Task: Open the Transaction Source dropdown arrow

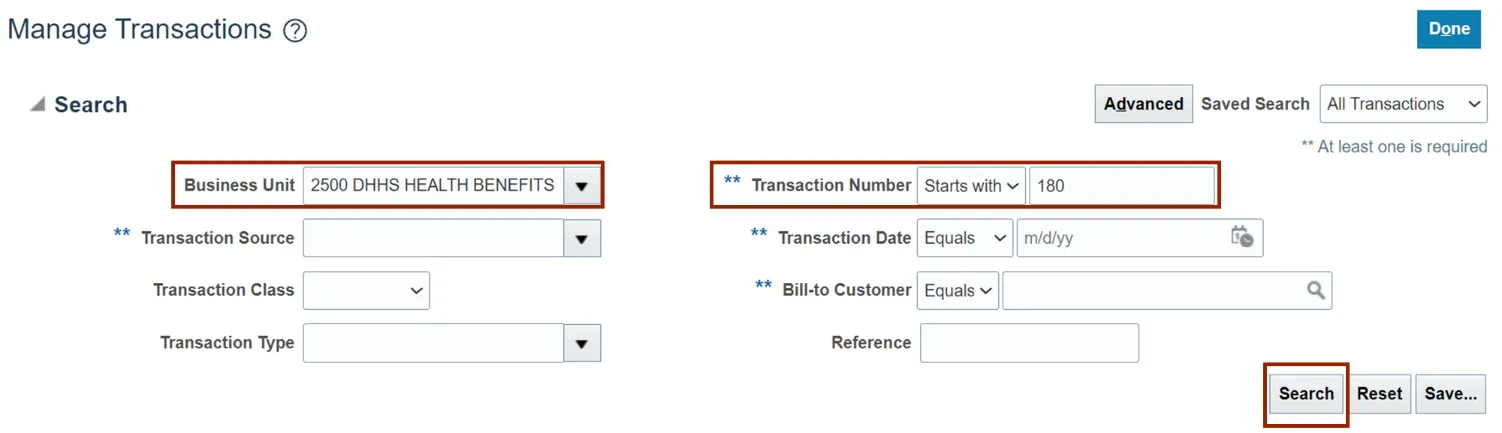Action: [x=582, y=238]
